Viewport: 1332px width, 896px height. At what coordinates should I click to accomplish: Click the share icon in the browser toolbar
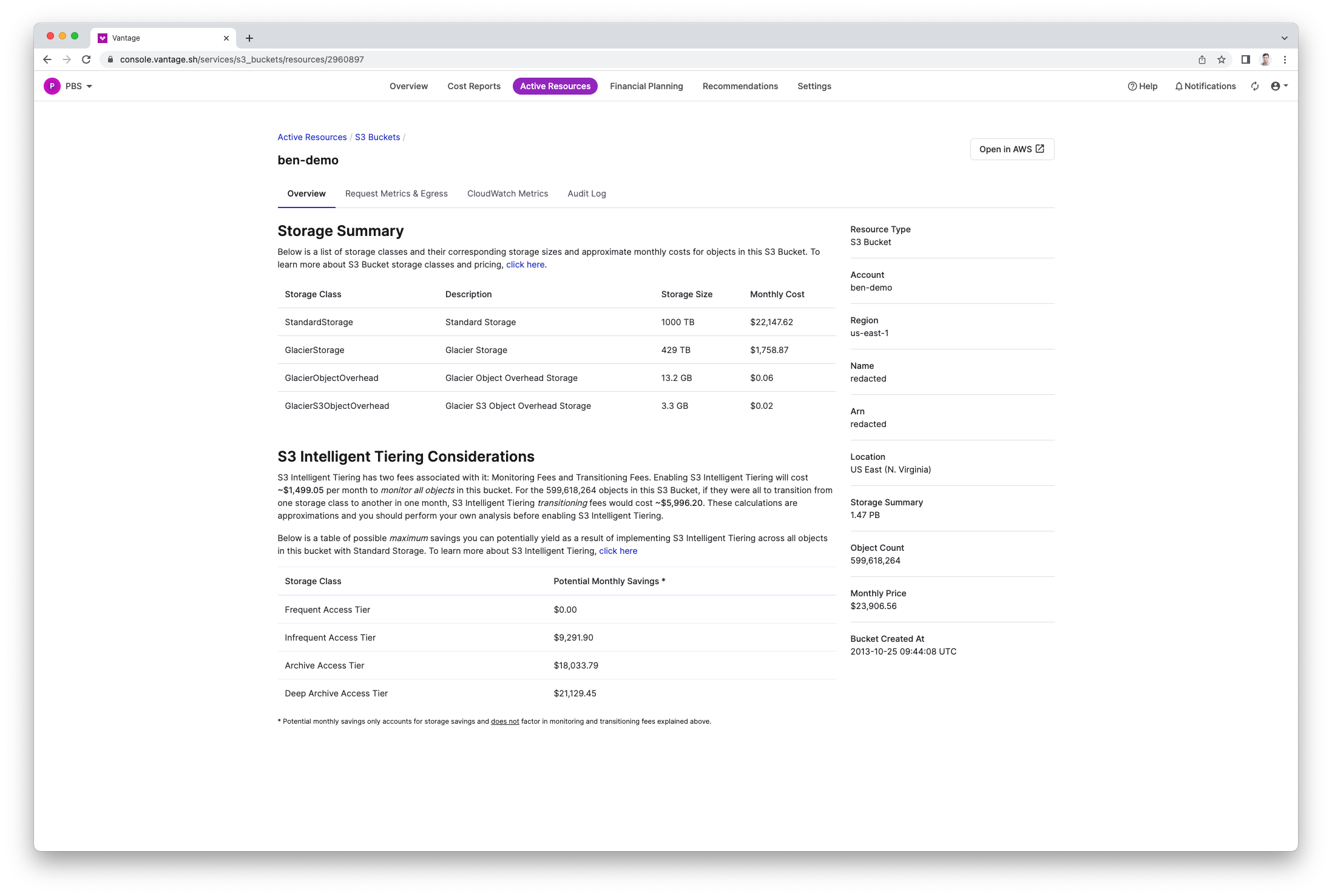[1202, 59]
